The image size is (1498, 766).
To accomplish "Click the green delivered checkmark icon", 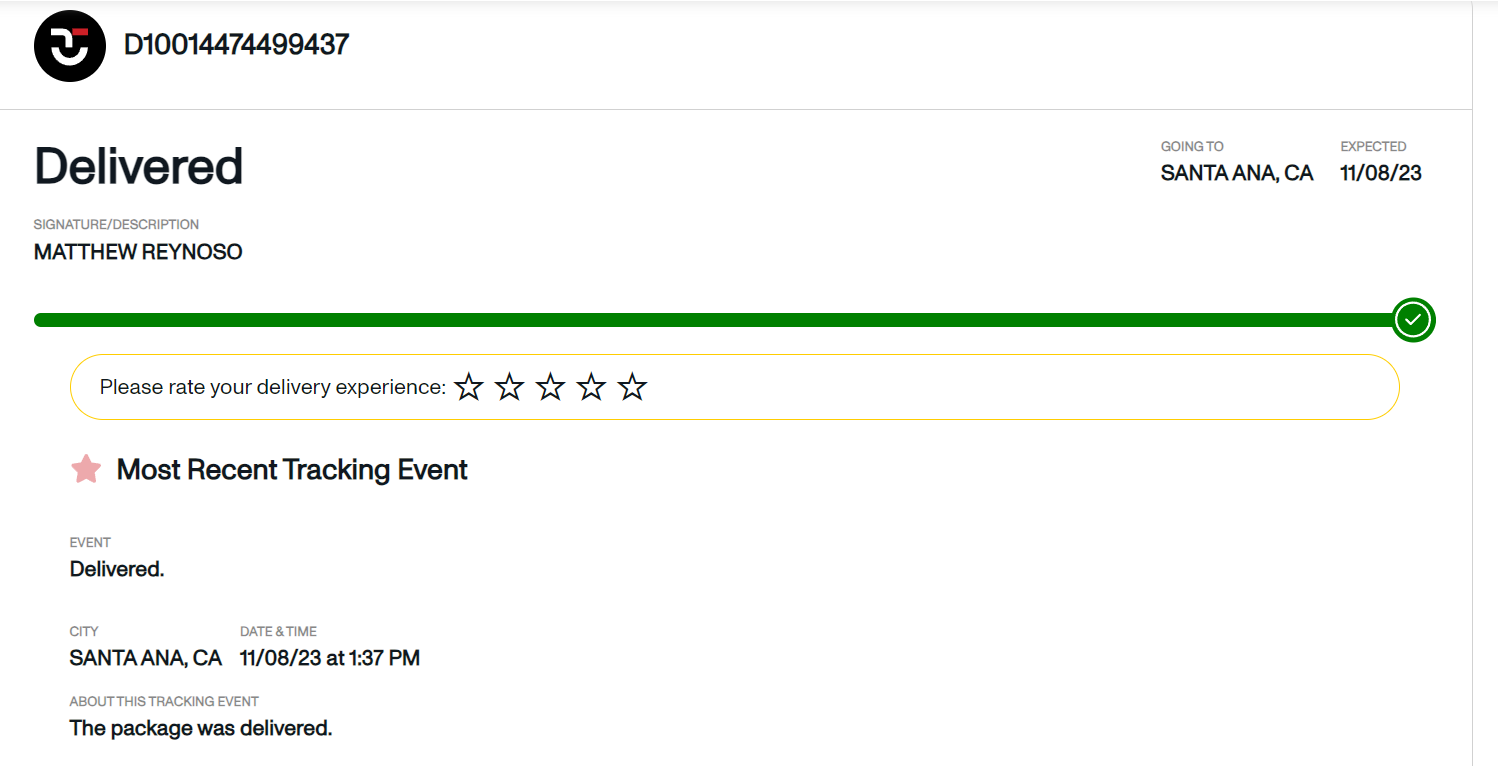I will pyautogui.click(x=1413, y=320).
